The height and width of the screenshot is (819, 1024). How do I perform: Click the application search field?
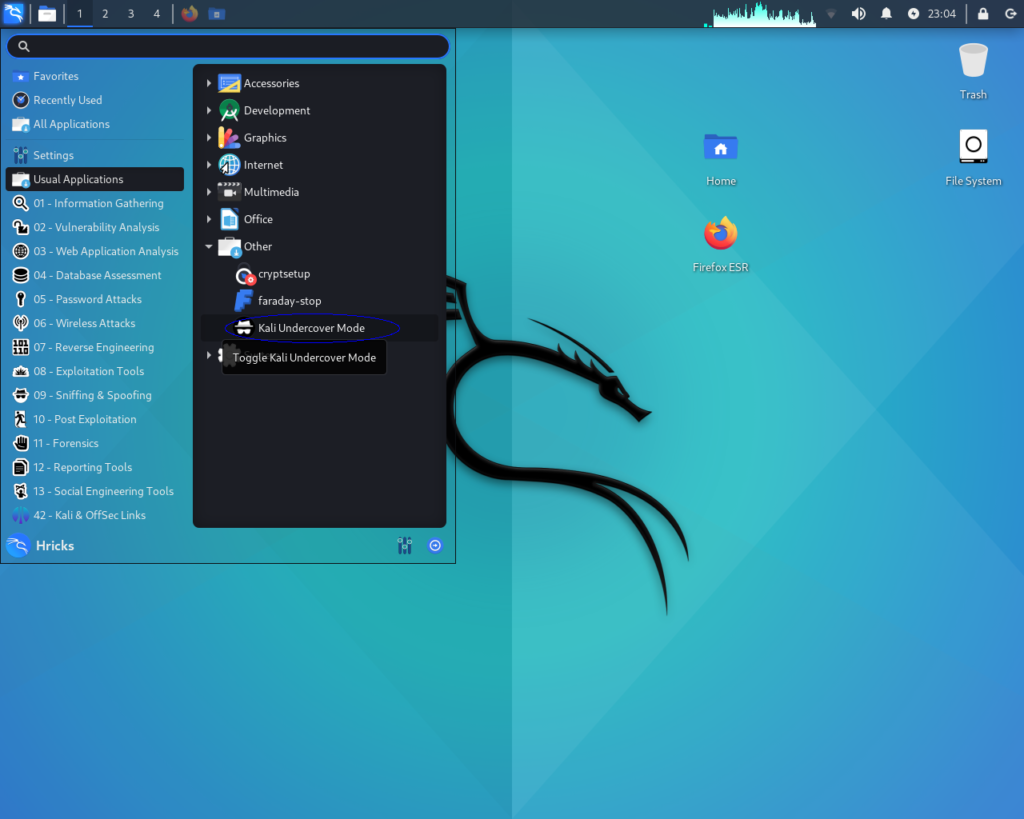click(x=228, y=46)
